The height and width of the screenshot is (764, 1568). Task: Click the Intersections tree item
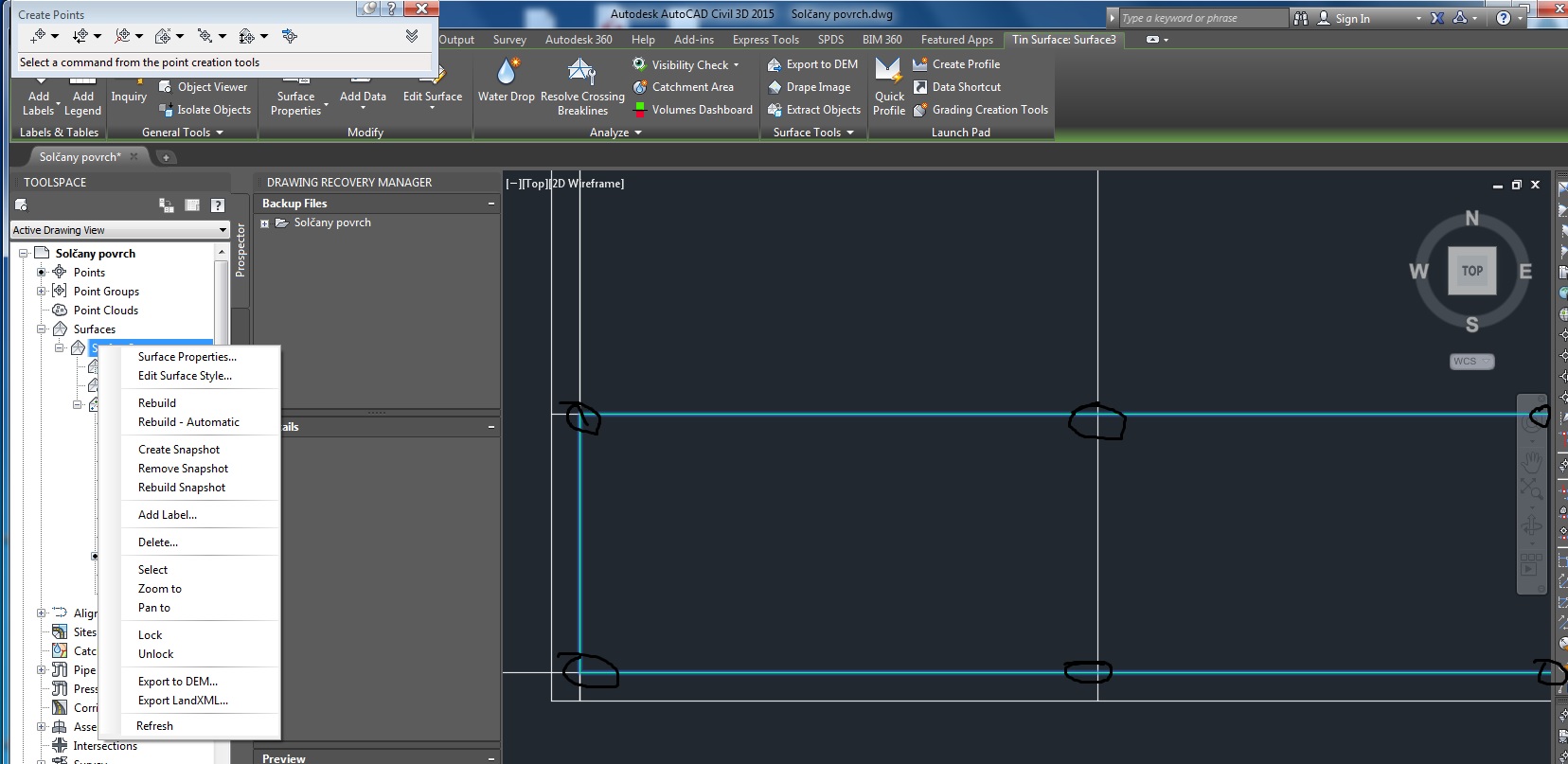(x=105, y=746)
